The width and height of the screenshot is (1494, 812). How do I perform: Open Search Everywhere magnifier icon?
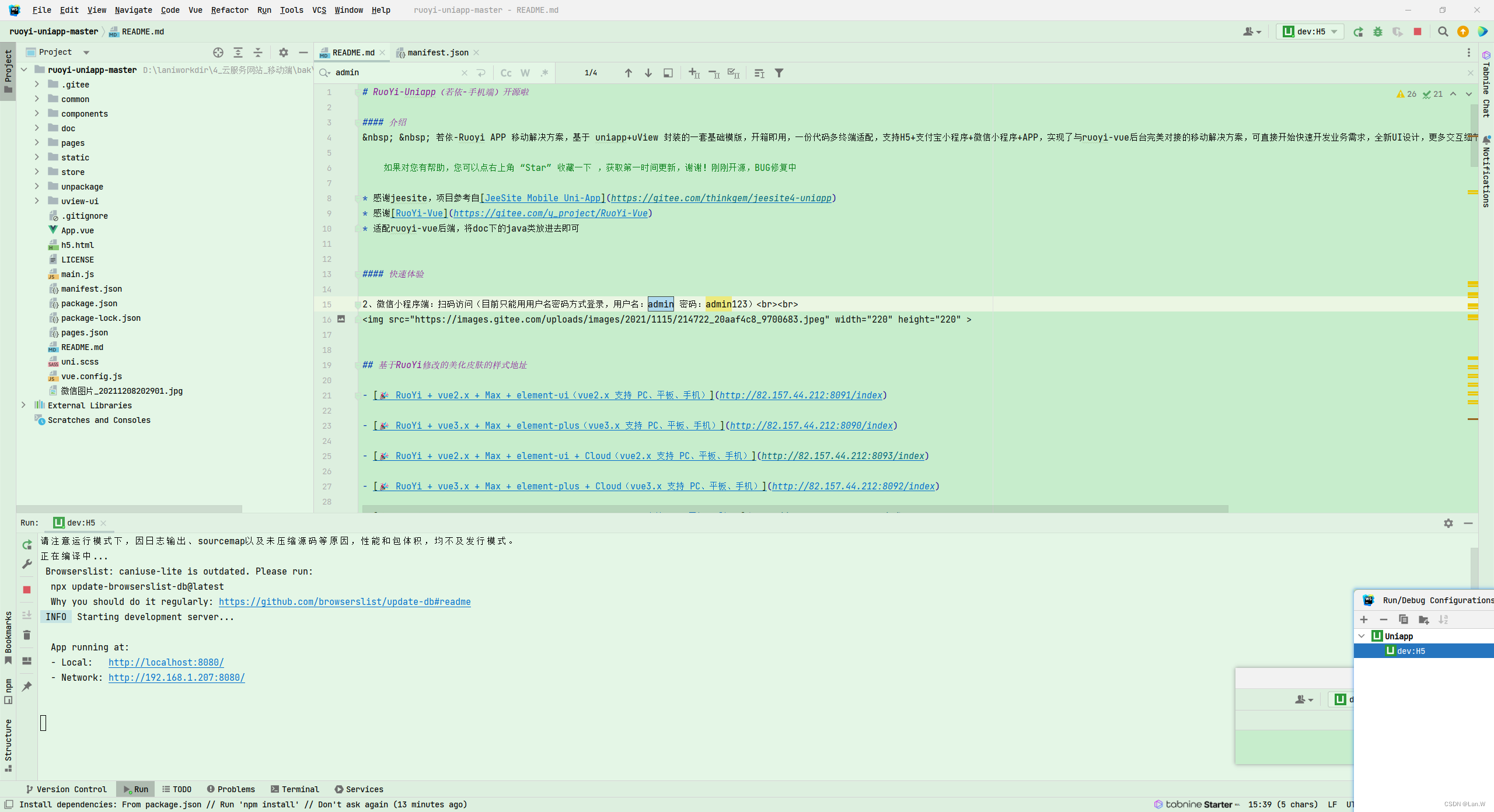point(1443,32)
